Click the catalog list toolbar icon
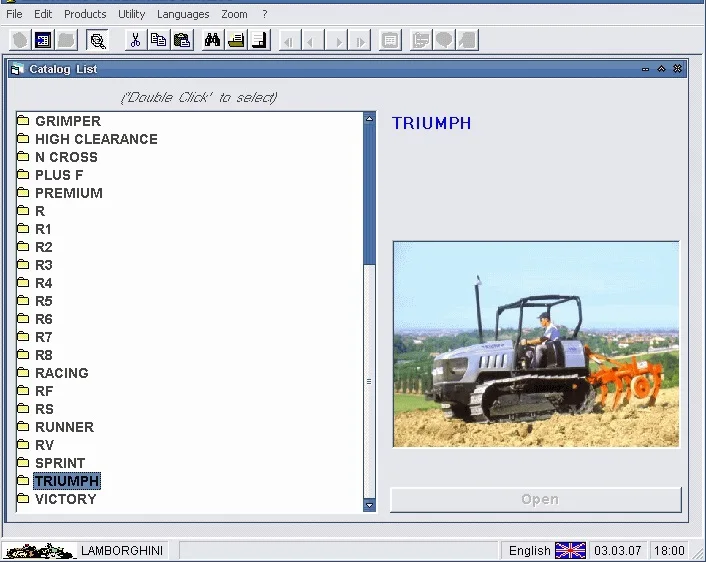 [43, 41]
